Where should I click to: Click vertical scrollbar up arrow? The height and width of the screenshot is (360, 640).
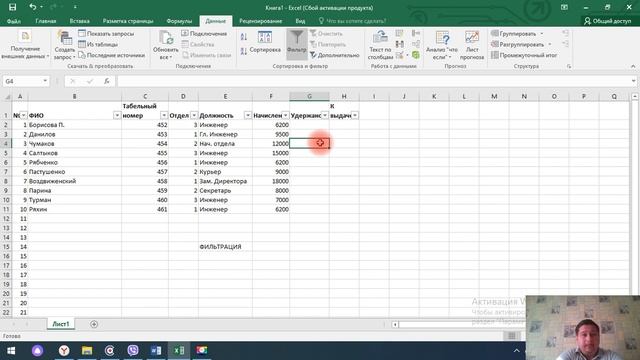635,97
